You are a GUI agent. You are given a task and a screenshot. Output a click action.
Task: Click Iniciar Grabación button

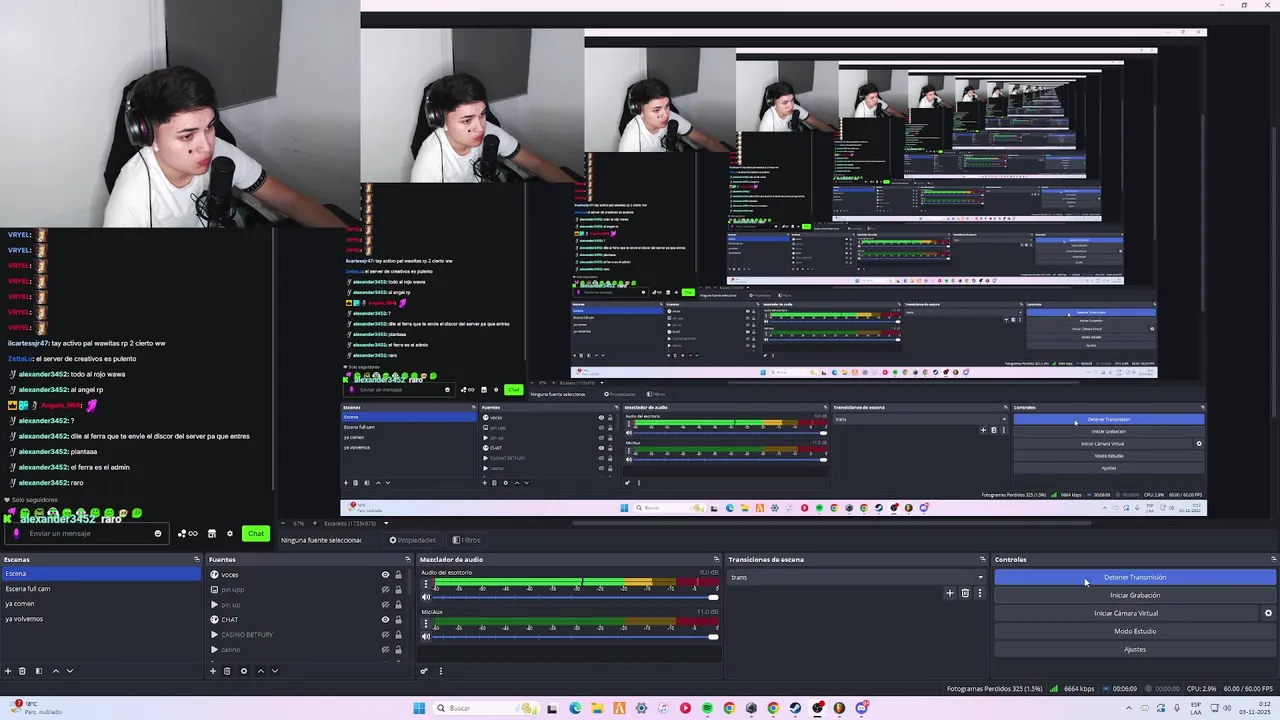[1135, 595]
